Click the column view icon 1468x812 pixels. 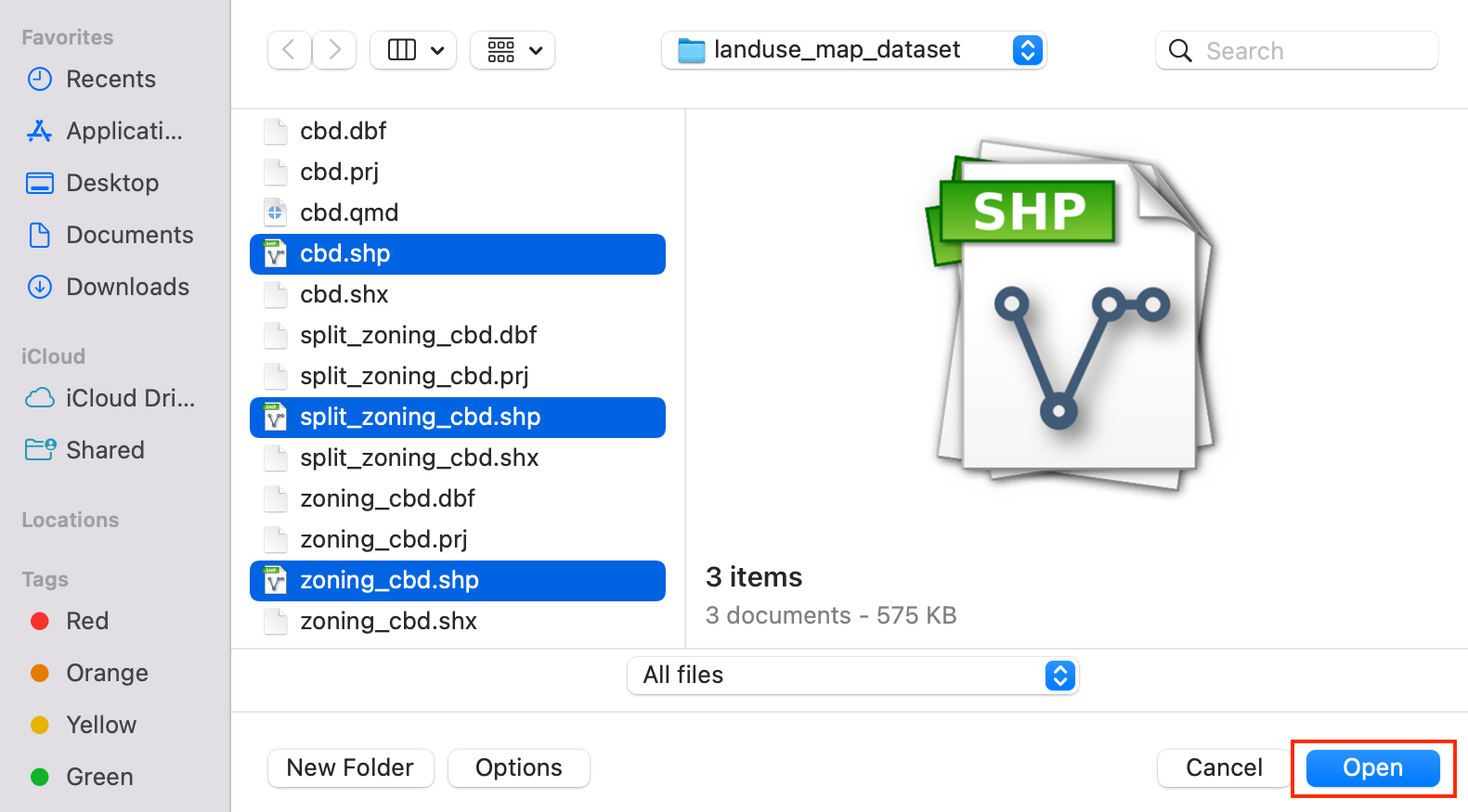point(402,50)
